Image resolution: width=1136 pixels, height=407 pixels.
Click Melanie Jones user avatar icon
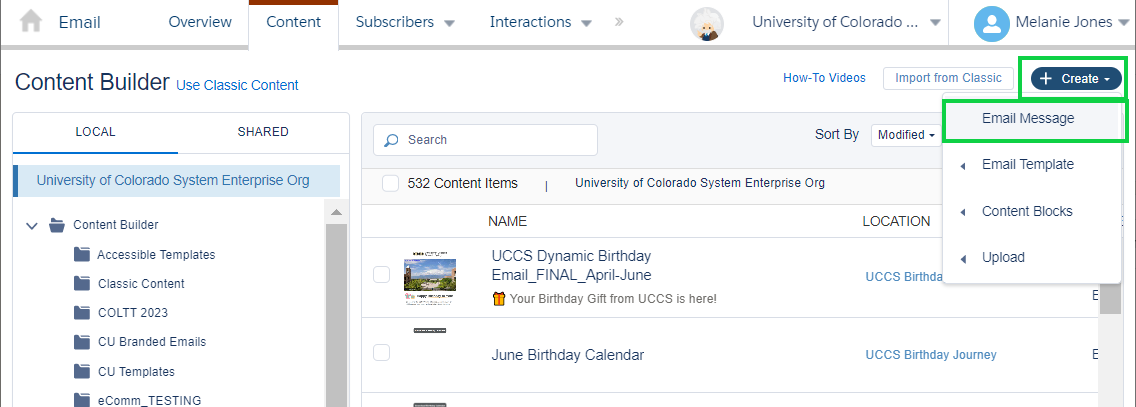pos(992,23)
